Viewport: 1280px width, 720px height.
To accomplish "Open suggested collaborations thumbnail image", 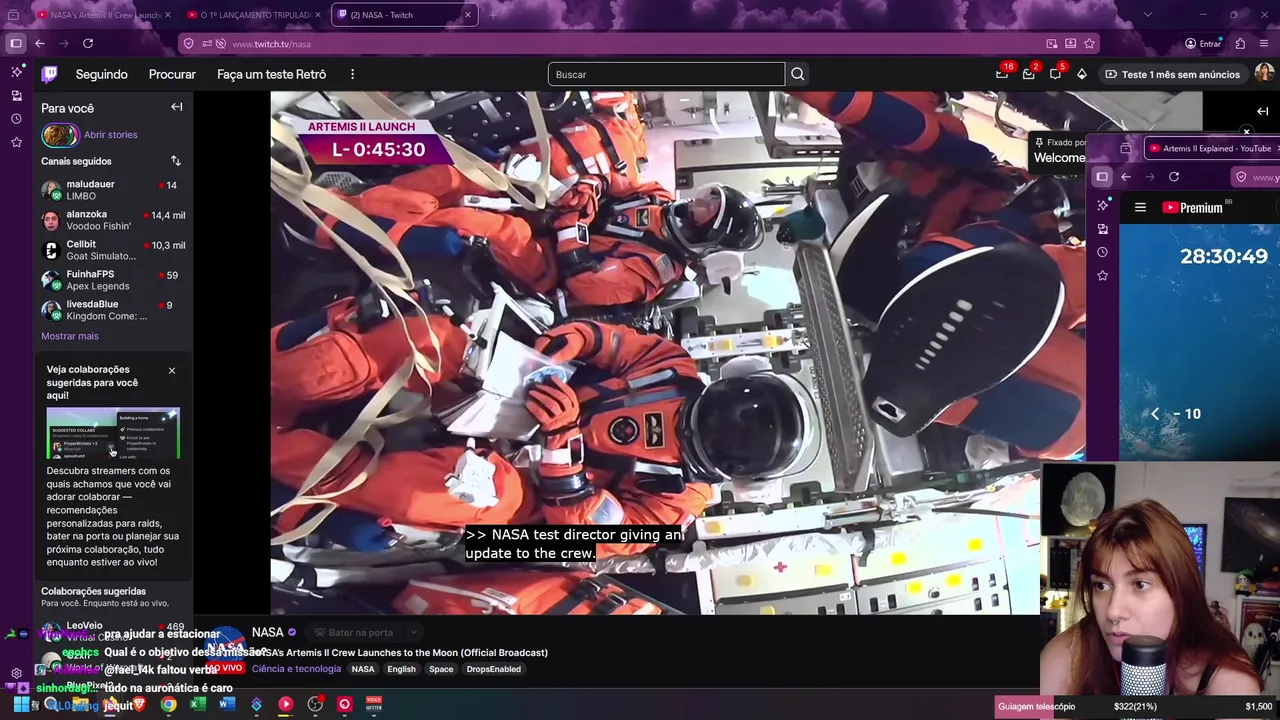I will (x=113, y=433).
